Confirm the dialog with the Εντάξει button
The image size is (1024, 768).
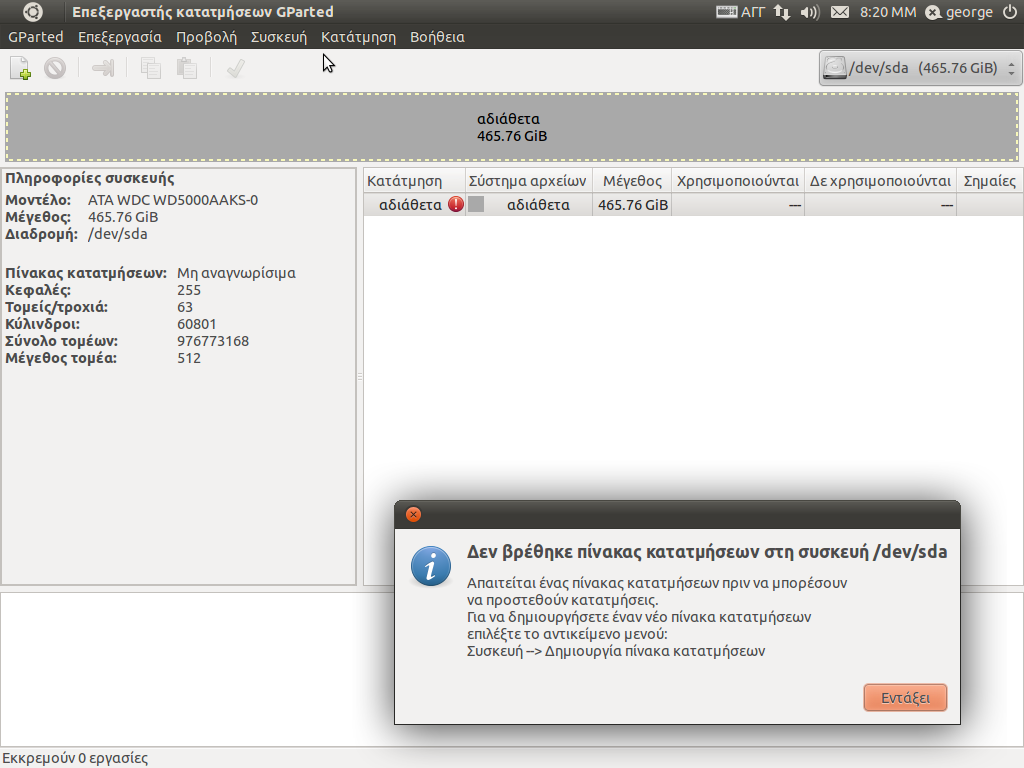[905, 697]
